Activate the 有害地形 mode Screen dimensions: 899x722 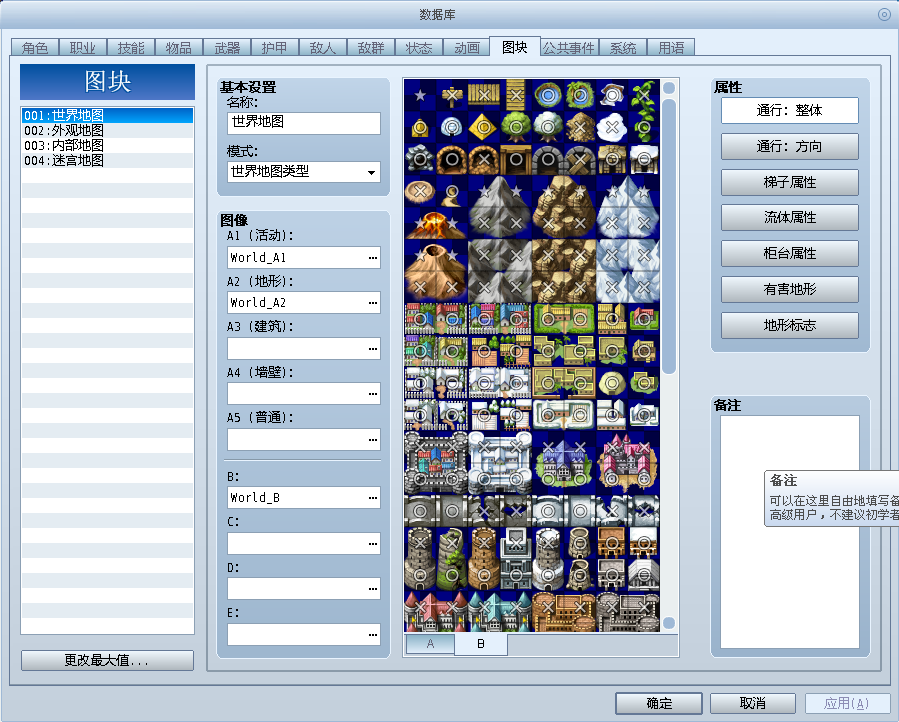(789, 290)
